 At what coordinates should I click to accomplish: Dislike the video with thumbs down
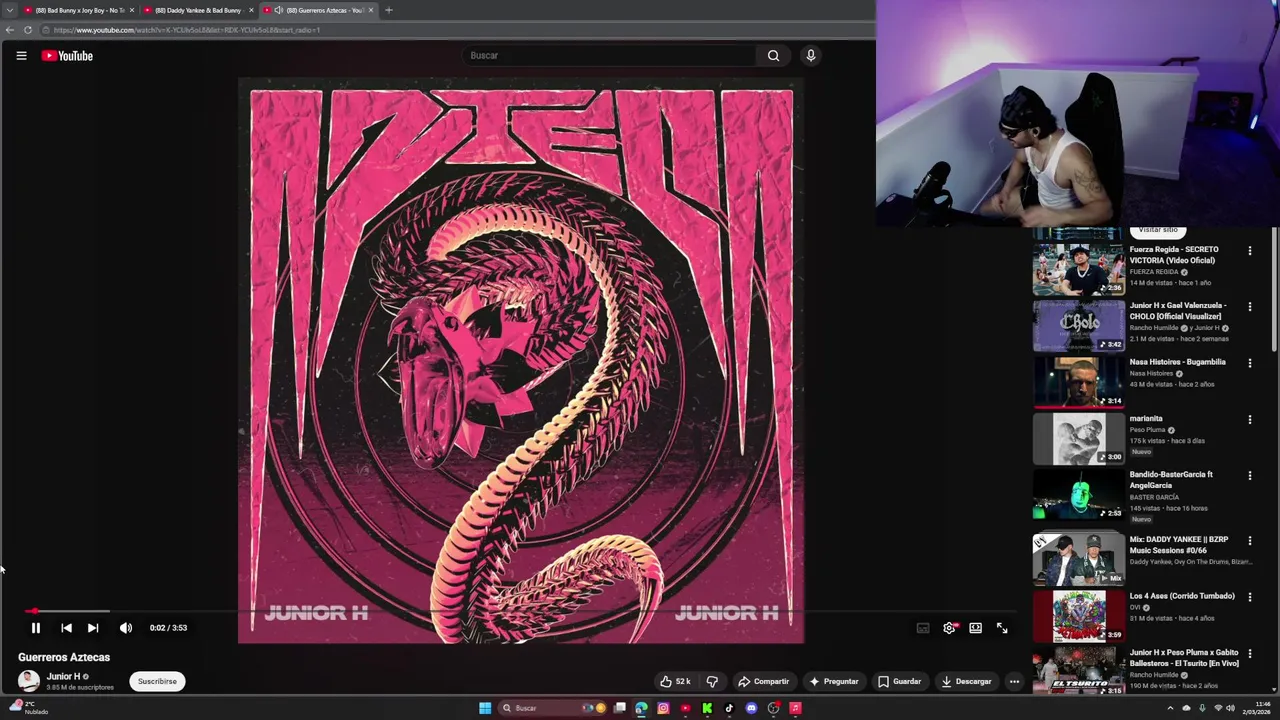(712, 681)
